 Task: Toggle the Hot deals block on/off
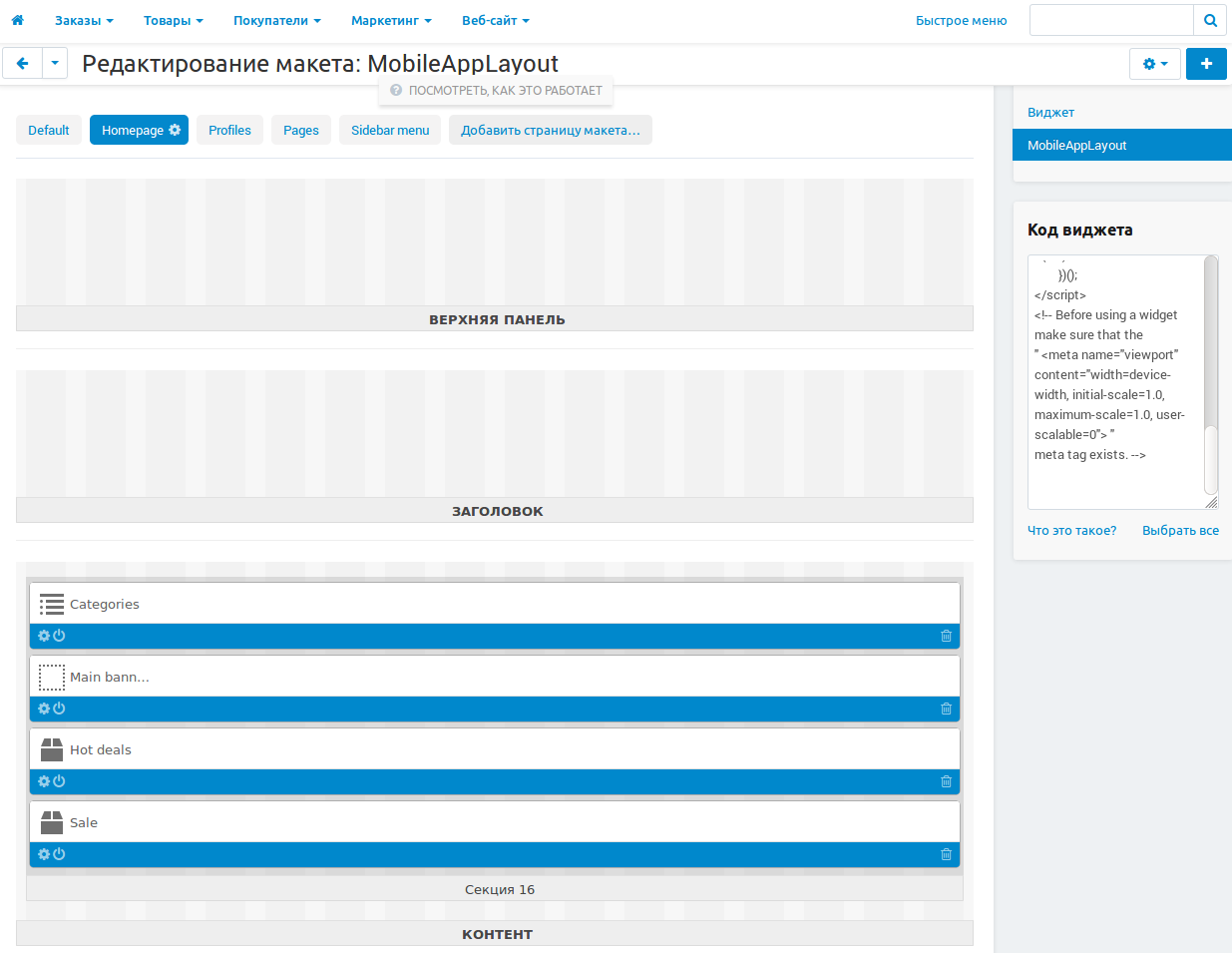(x=59, y=781)
